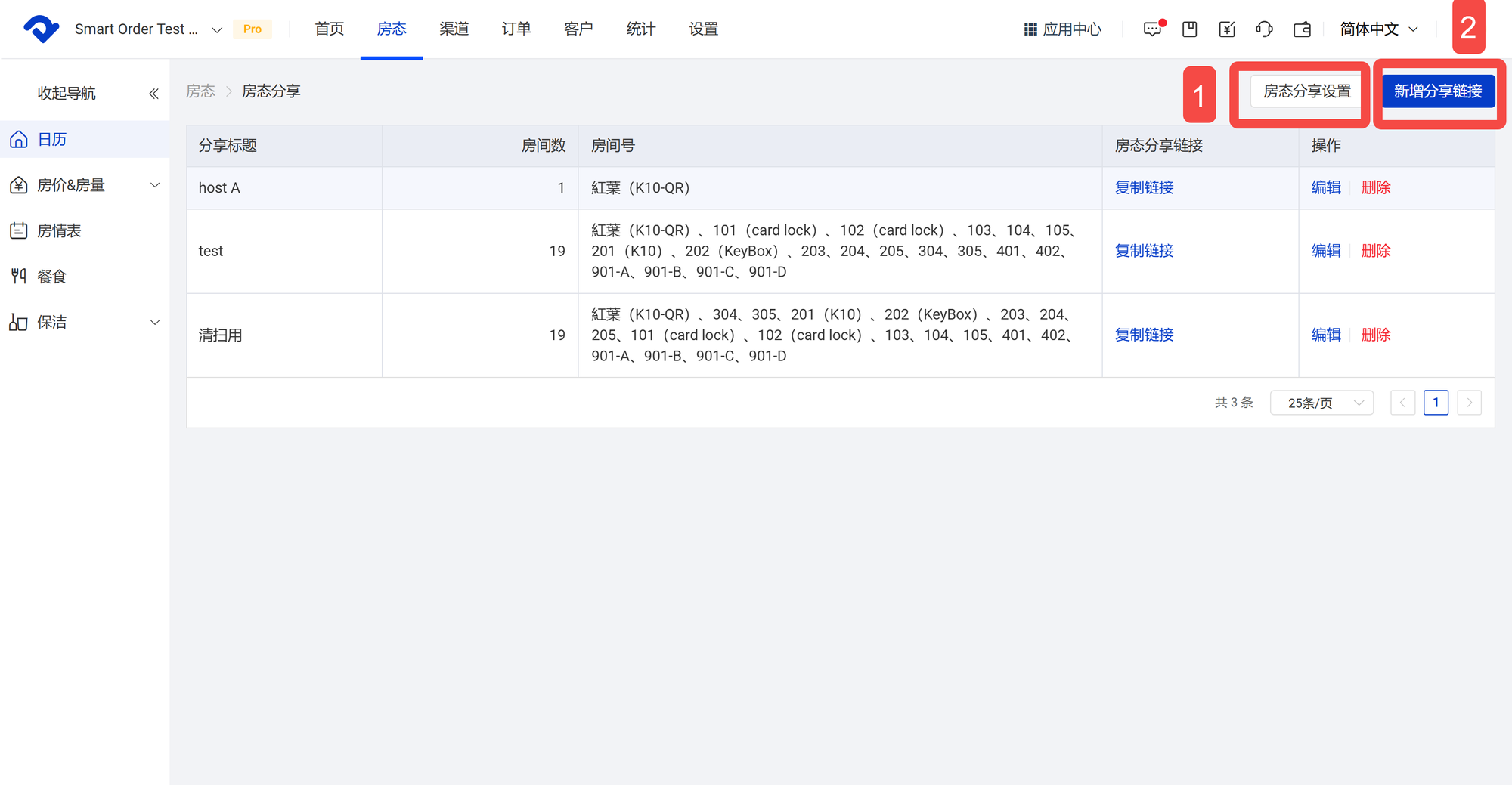The image size is (1512, 785).
Task: Click the headset customer support icon
Action: [x=1264, y=29]
